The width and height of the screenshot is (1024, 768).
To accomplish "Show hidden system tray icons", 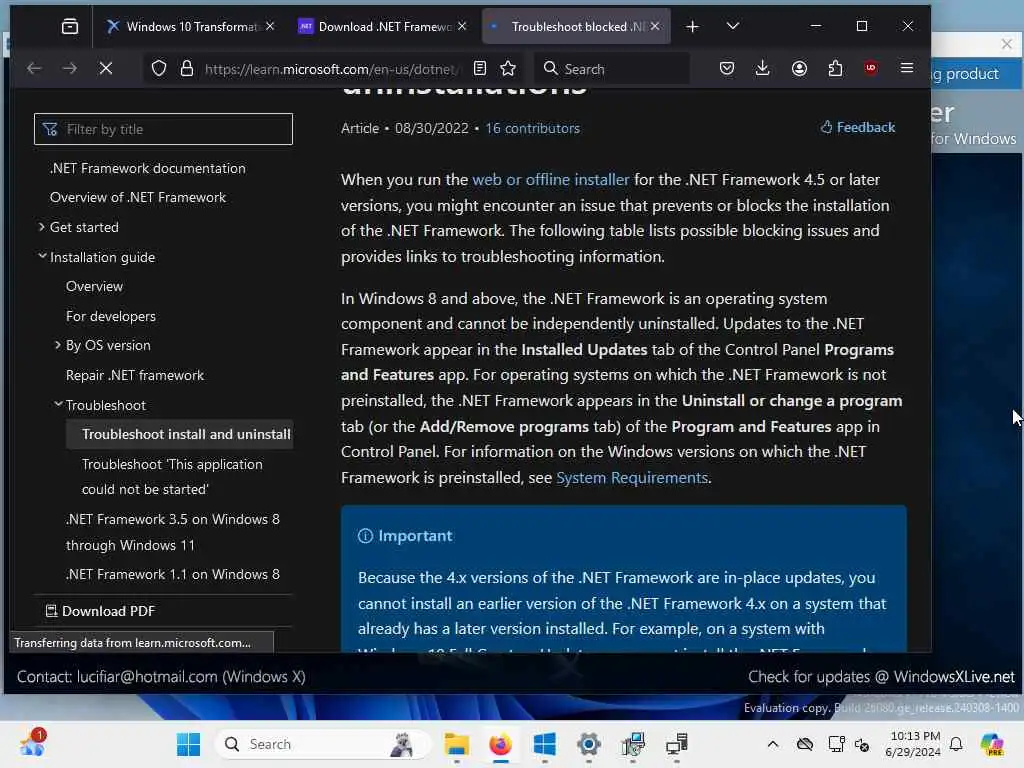I will tap(773, 744).
